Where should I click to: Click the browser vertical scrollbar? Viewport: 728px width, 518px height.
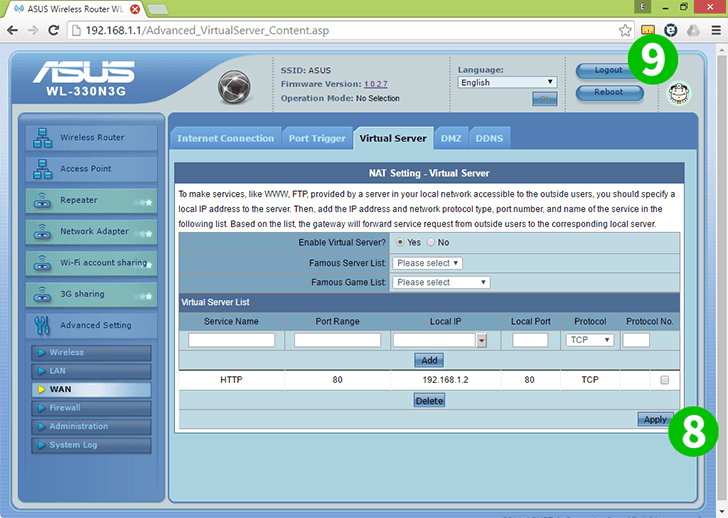coord(722,278)
